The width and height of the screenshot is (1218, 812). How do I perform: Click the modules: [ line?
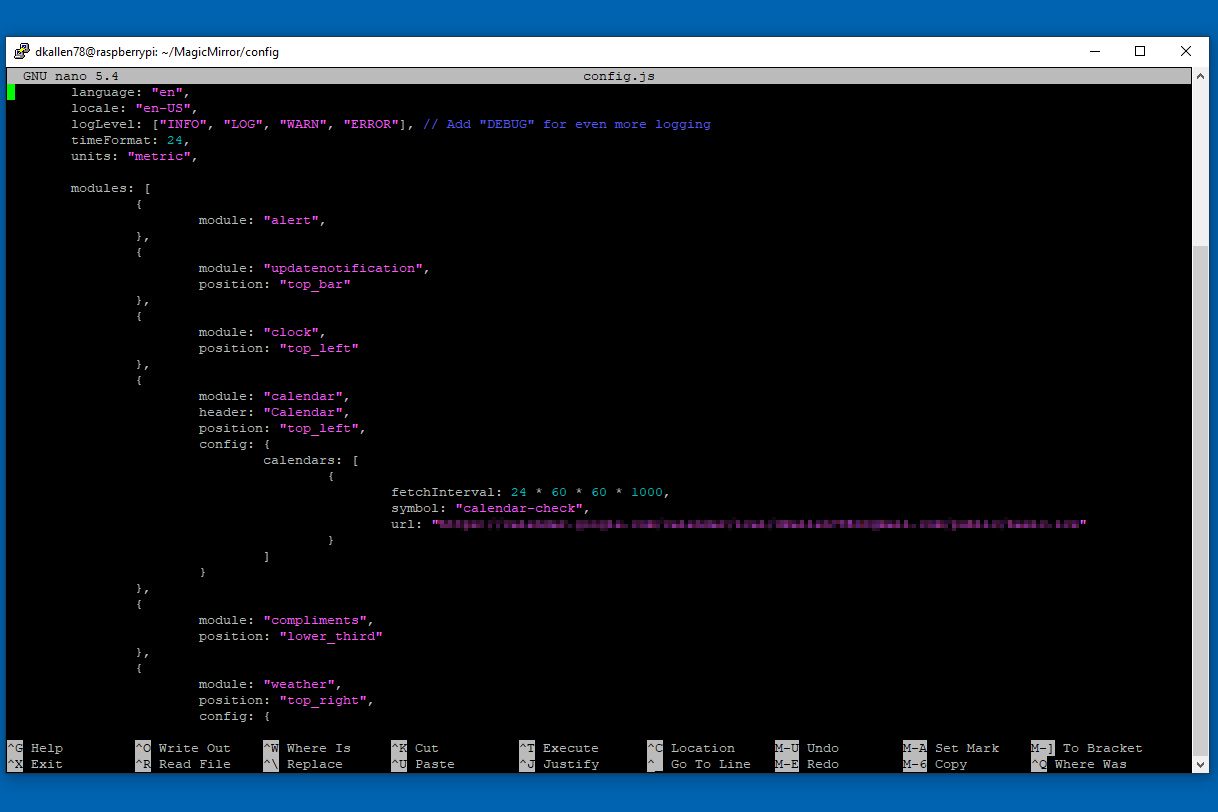[110, 188]
